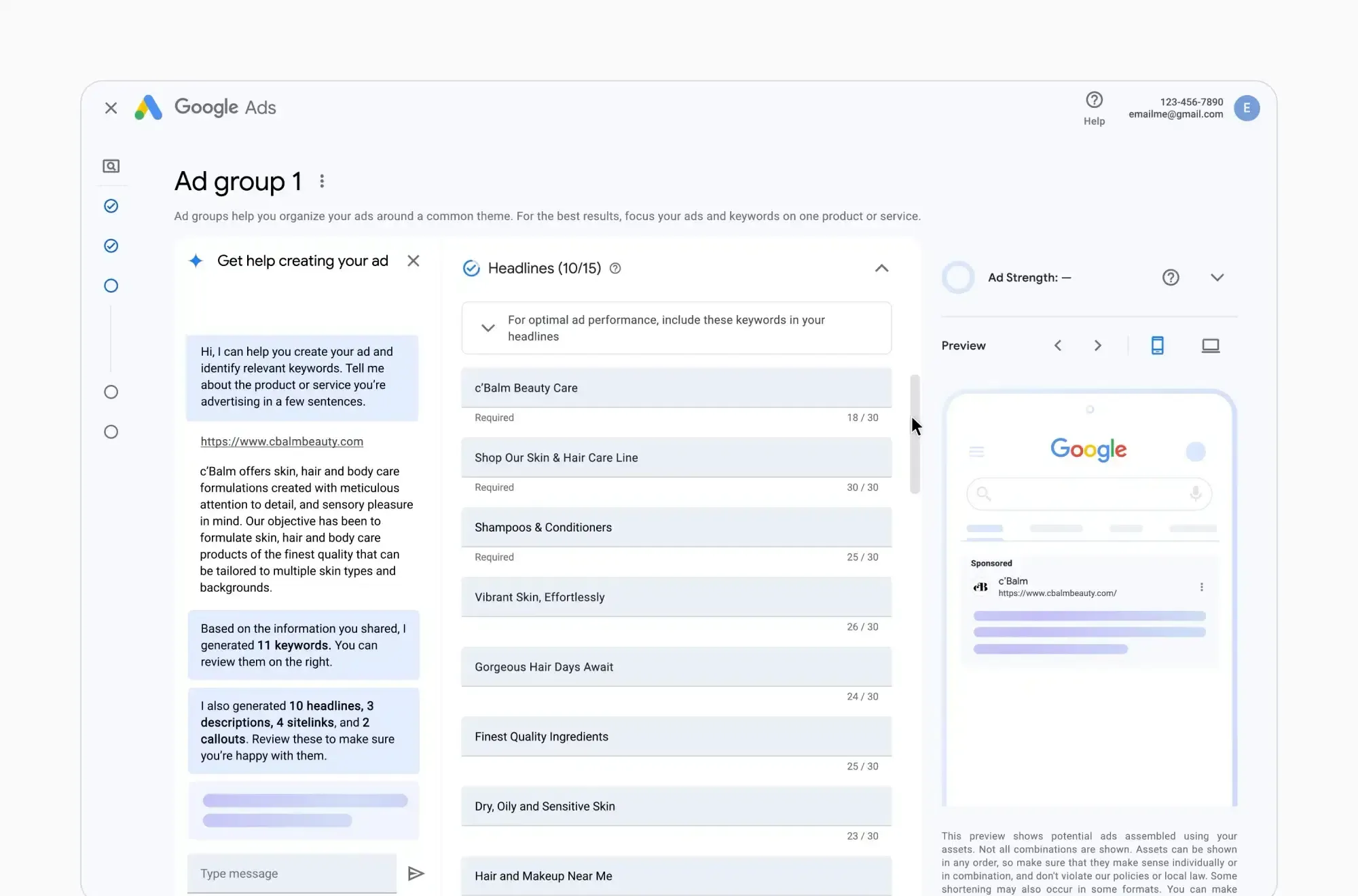Edit the Shop Our Skin & Hair Care Line headline

676,458
